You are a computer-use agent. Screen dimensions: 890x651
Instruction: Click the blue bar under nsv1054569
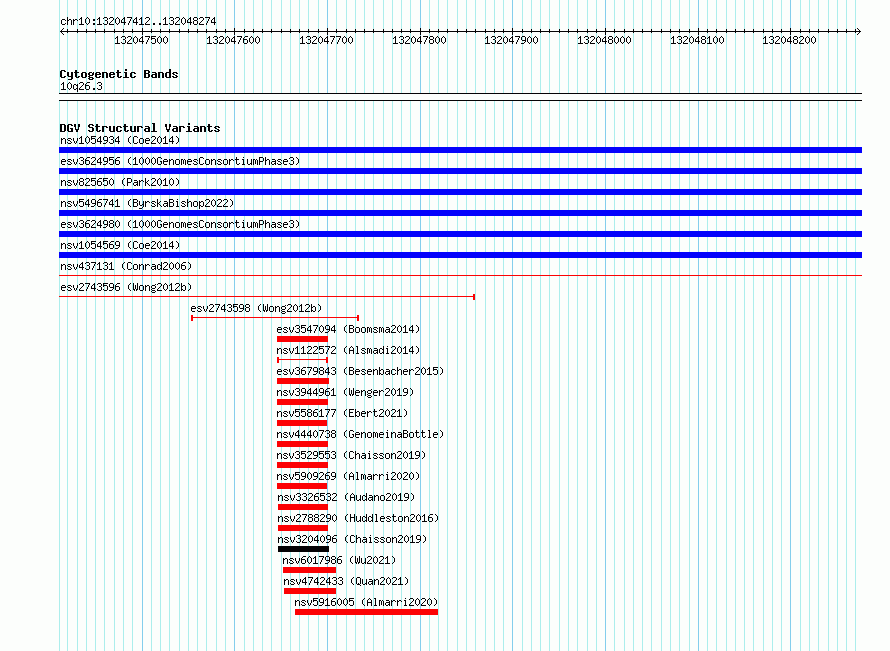pyautogui.click(x=460, y=255)
